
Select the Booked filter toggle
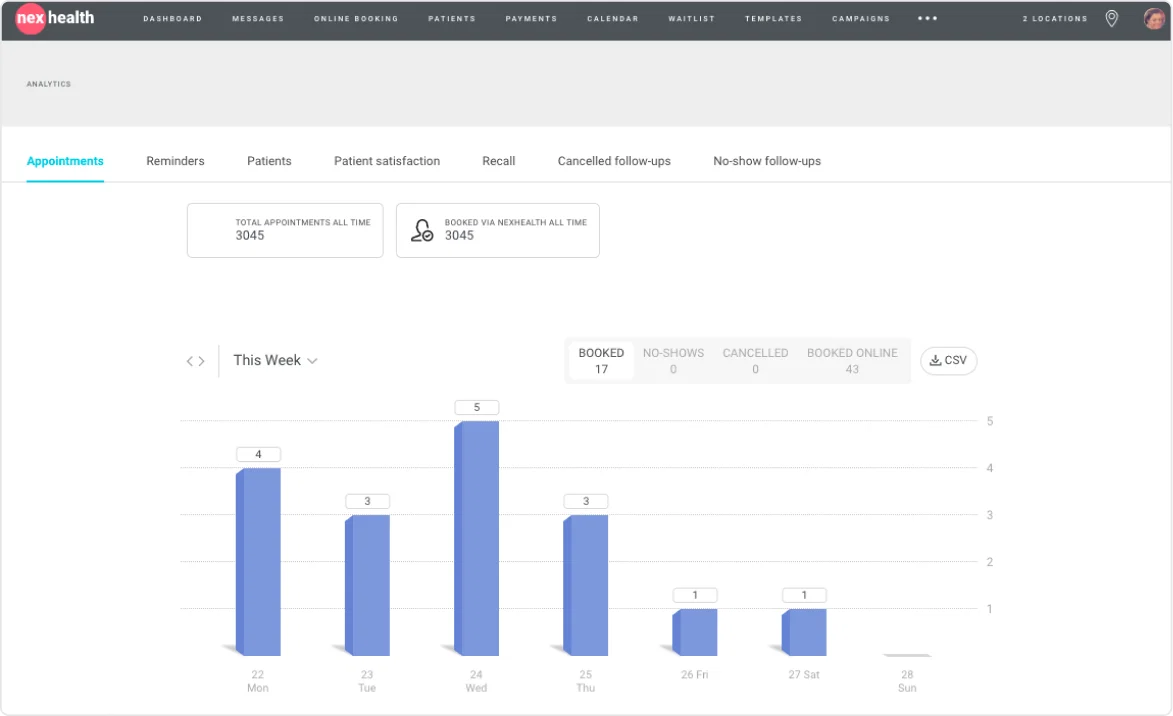pos(601,361)
